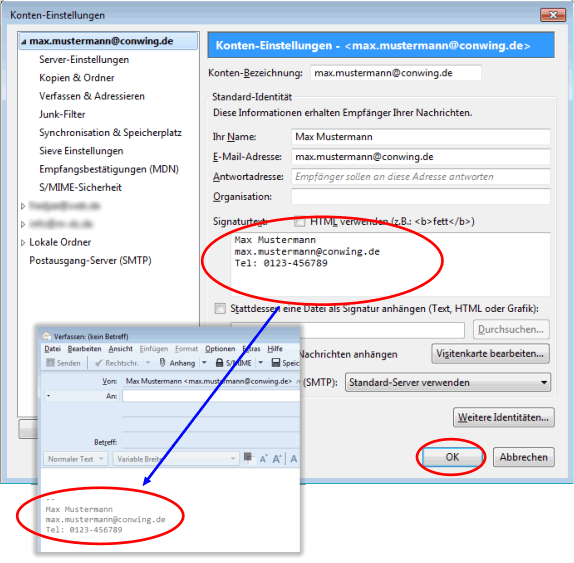Viewport: 574px width, 563px height.
Task: Click the text color swatch in compose toolbar
Action: (249, 458)
